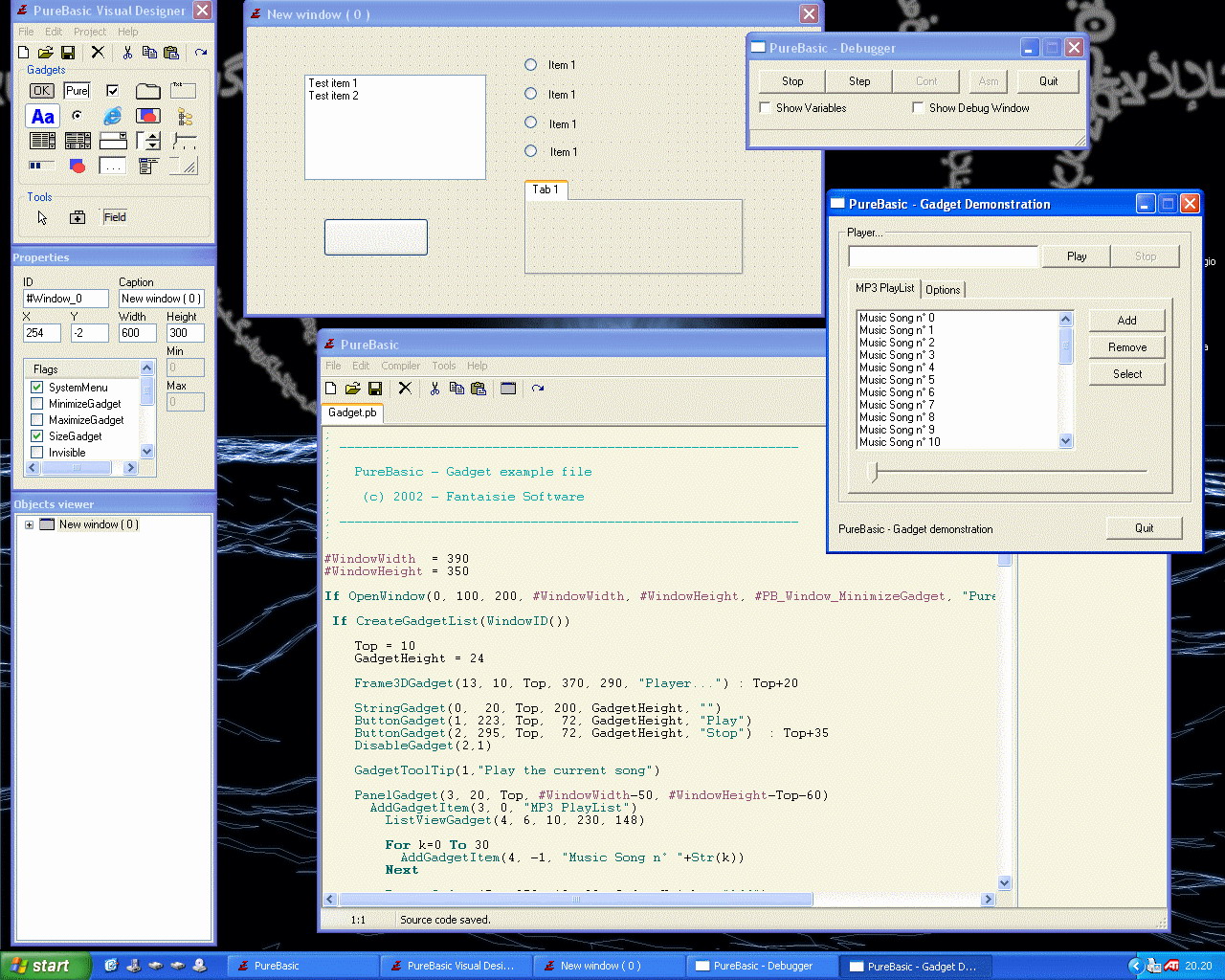Select the Tree gadget icon
Screen dimensions: 1225x980
184,116
